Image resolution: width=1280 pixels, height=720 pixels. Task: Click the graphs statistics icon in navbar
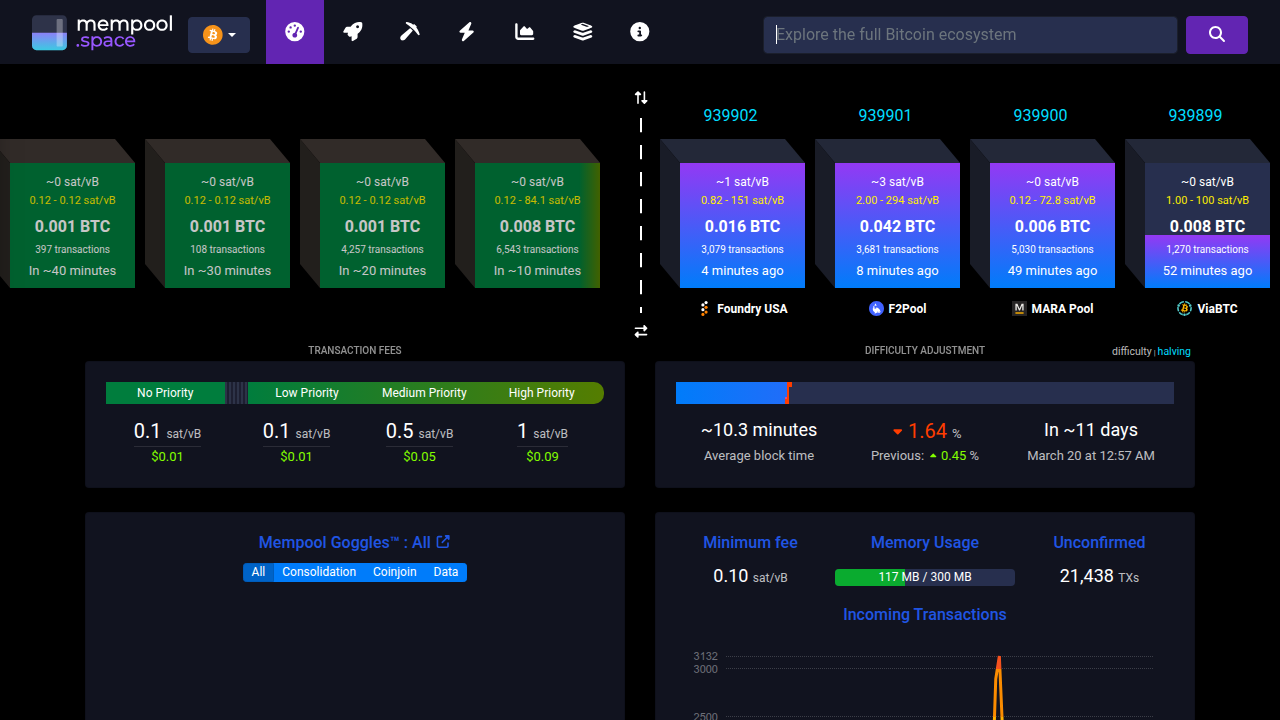click(524, 31)
